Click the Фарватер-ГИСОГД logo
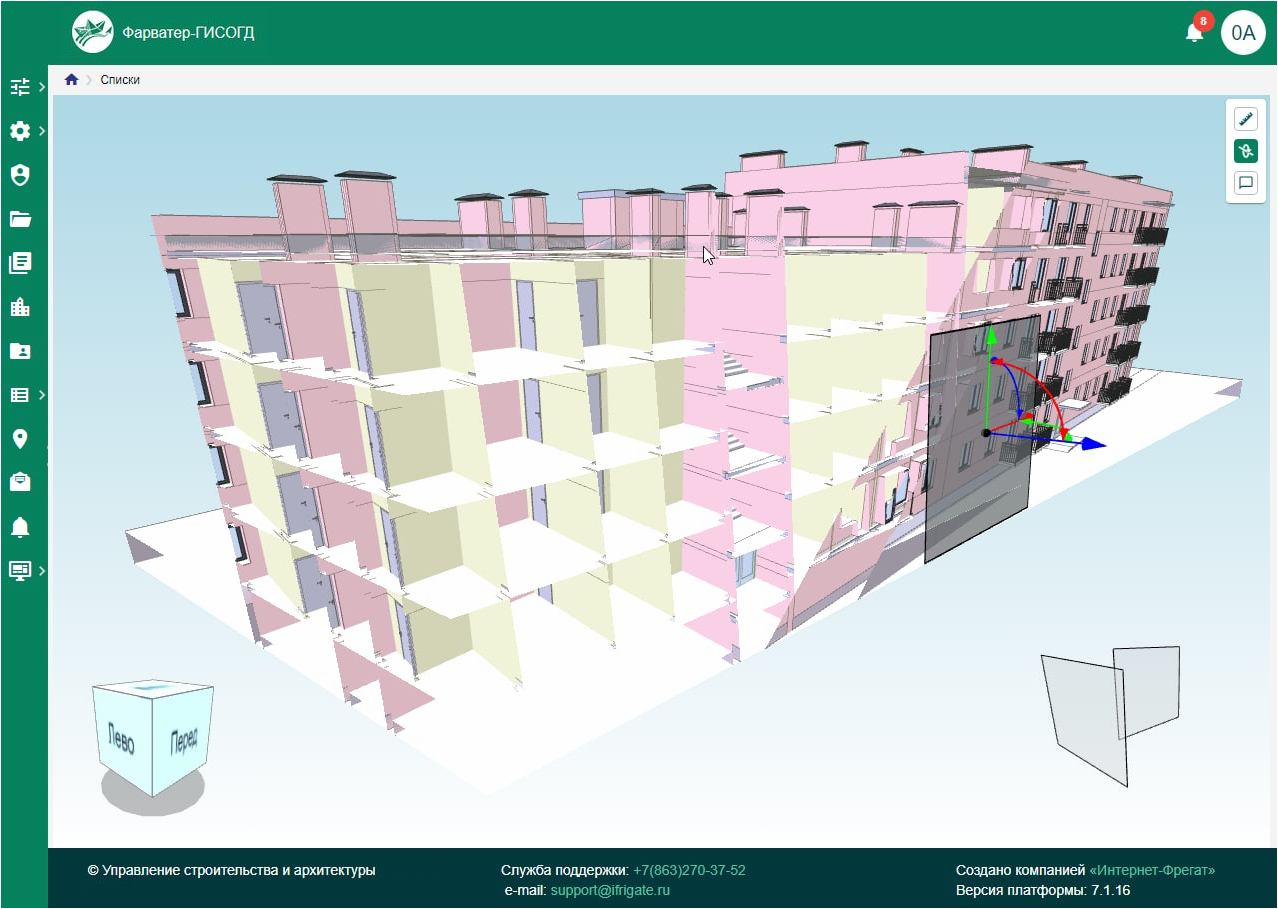This screenshot has width=1278, height=909. point(93,33)
